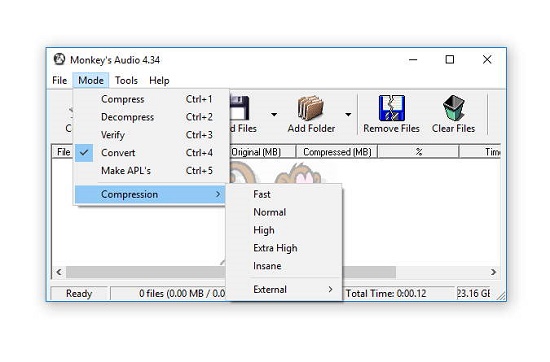Sort by the % column header
The height and width of the screenshot is (362, 550).
coord(418,152)
